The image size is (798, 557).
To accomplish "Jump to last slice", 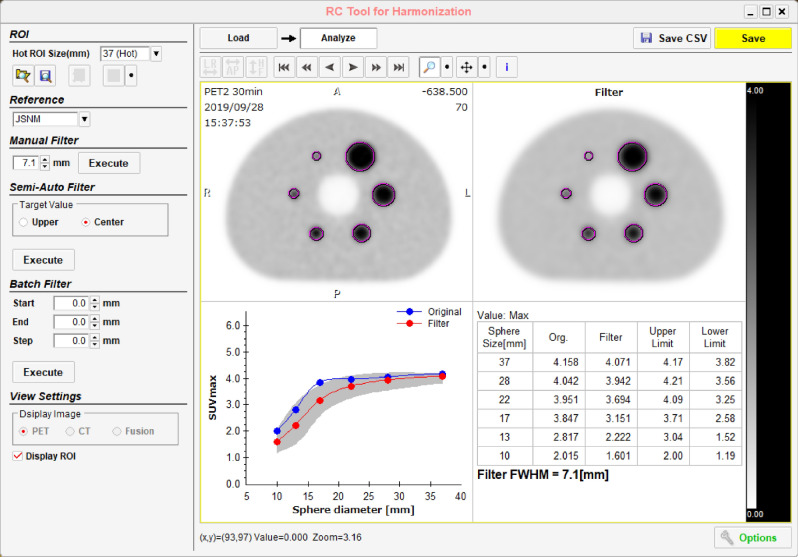I will pyautogui.click(x=398, y=67).
